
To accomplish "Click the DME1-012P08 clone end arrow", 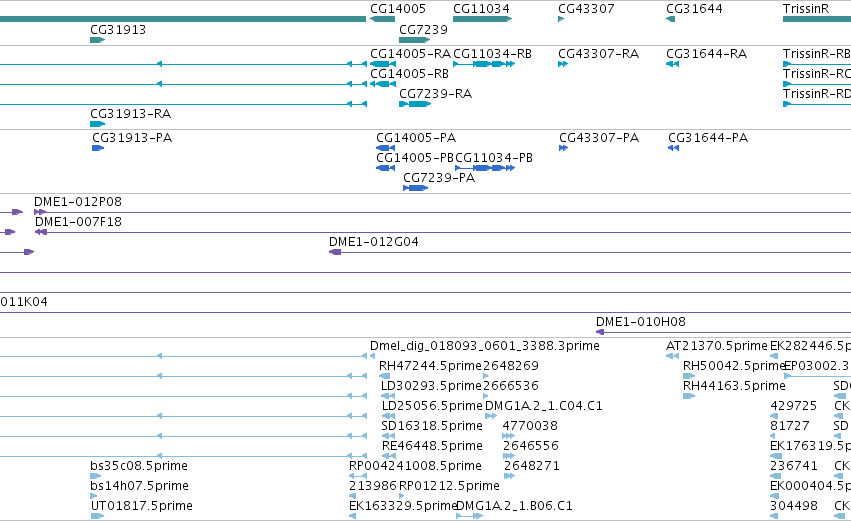I will [40, 212].
